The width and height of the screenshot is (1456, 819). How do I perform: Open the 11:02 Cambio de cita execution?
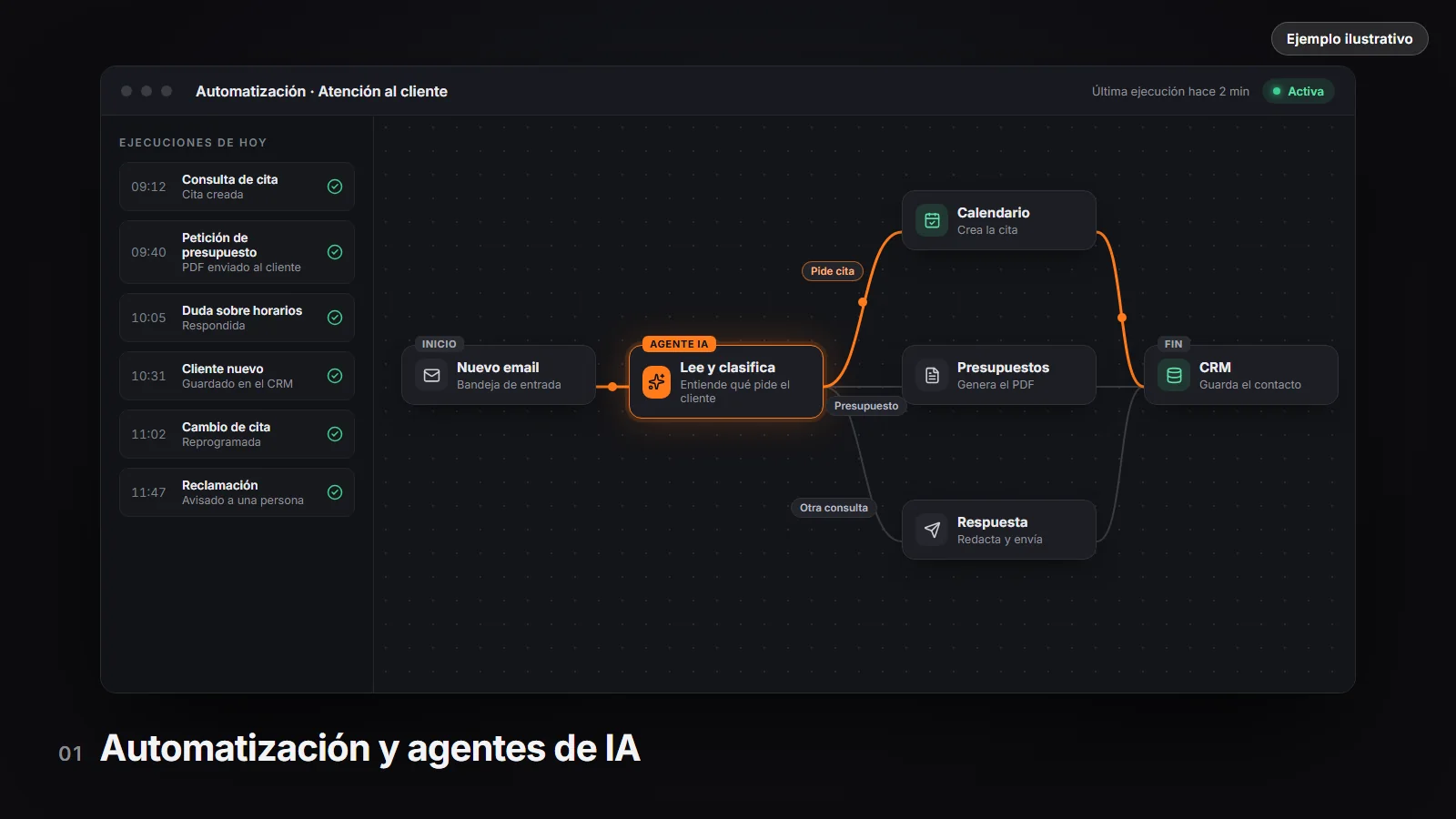click(237, 434)
